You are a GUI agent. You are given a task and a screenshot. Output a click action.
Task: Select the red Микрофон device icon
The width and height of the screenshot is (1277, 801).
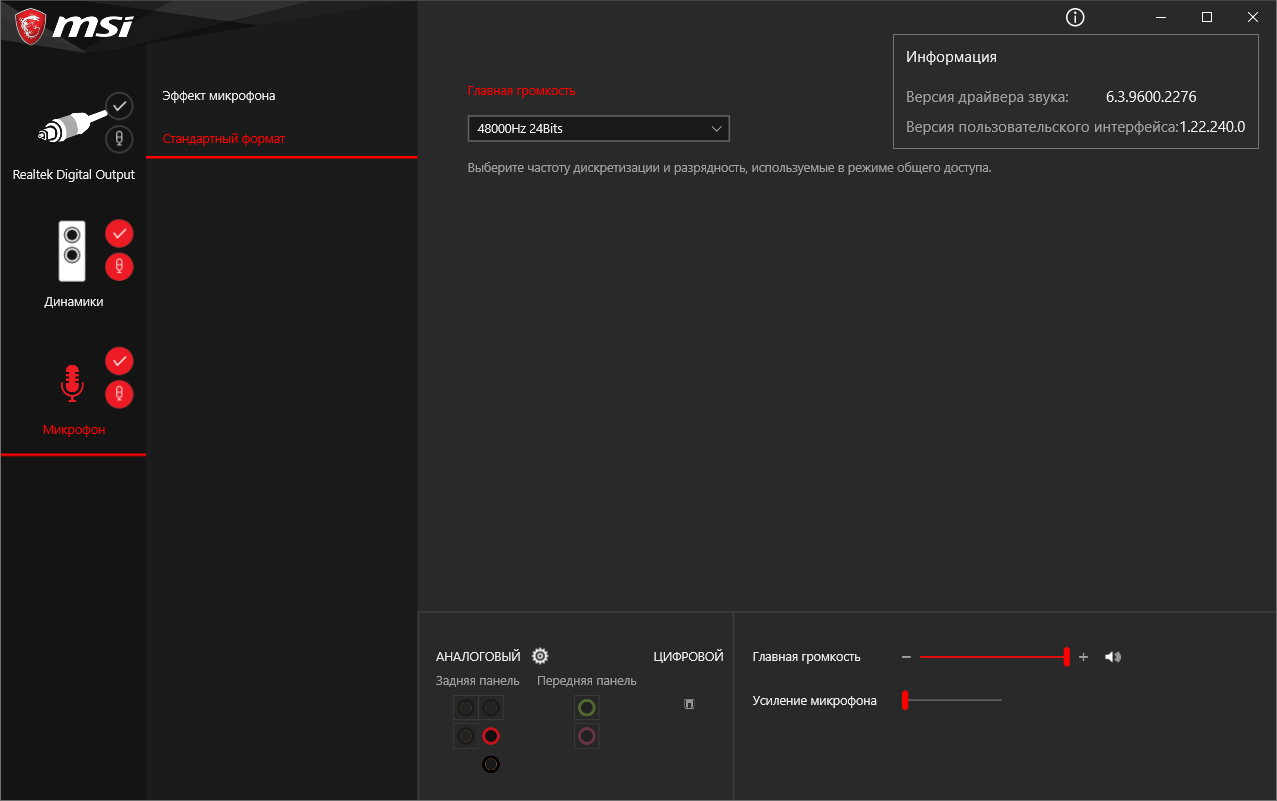click(x=72, y=383)
